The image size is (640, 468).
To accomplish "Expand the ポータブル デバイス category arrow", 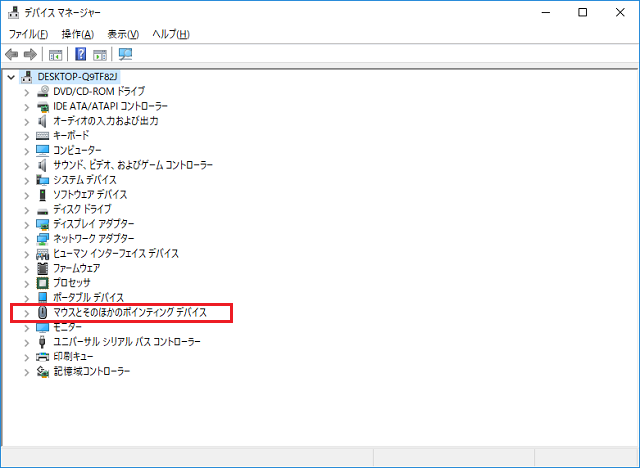I will click(x=27, y=299).
